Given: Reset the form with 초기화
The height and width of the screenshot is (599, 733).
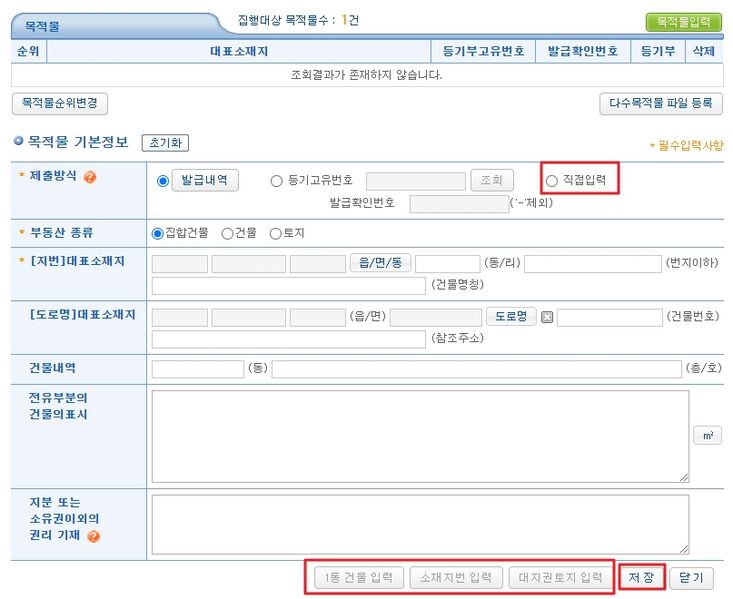Looking at the screenshot, I should (x=165, y=143).
